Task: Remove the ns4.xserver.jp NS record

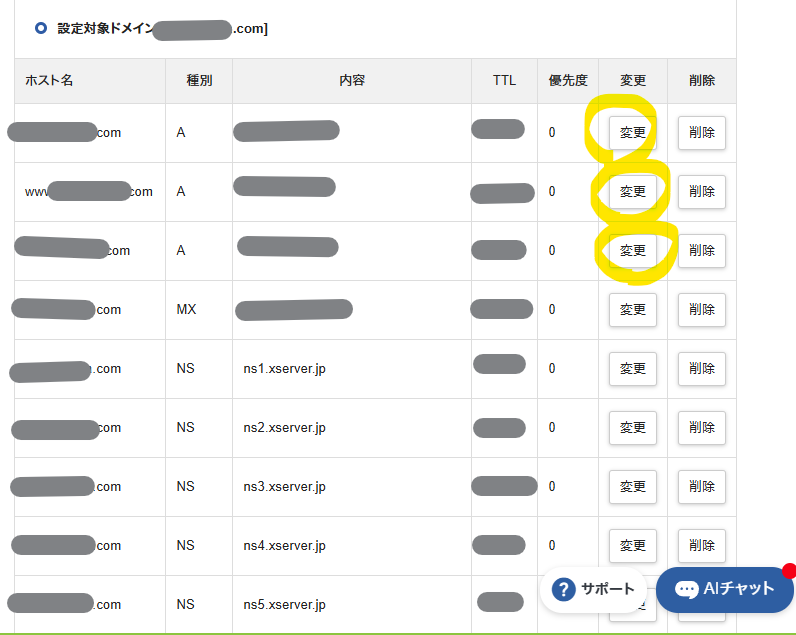Action: pyautogui.click(x=702, y=545)
